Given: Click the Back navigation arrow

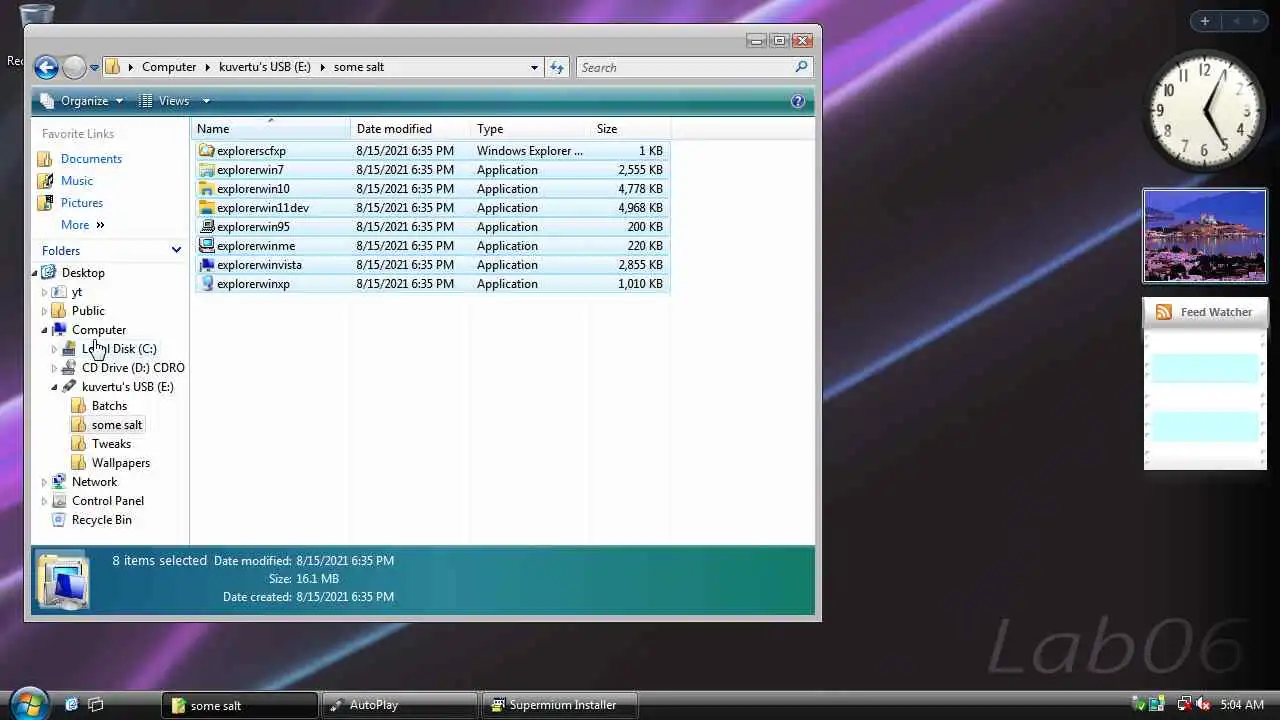Looking at the screenshot, I should coord(46,67).
